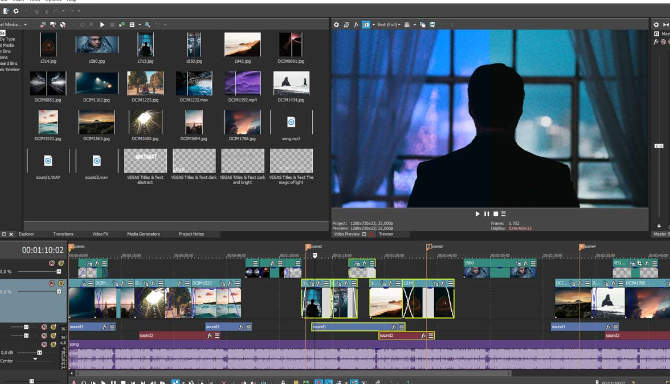Switch to the Video FX tab
This screenshot has height=384, width=670.
click(x=100, y=234)
